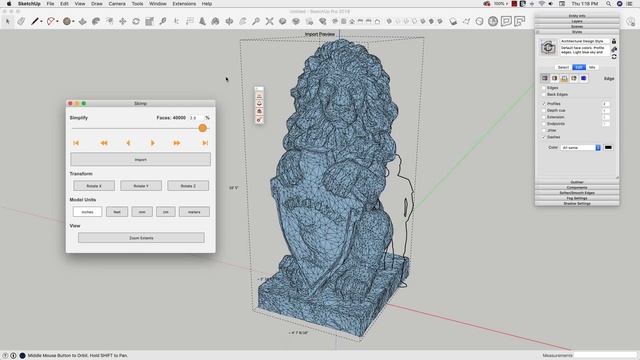Activate the Paint Bucket tool
Viewport: 640px width, 360px height.
click(216, 21)
